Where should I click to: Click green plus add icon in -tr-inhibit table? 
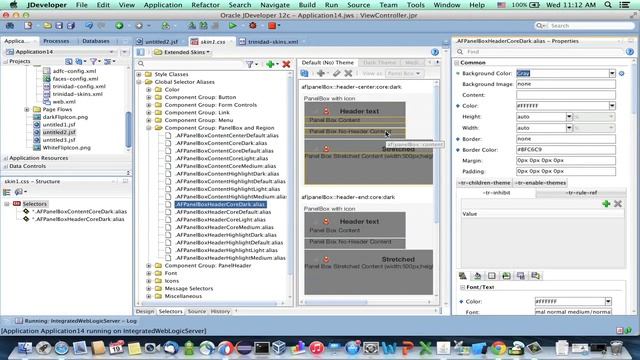tap(606, 204)
